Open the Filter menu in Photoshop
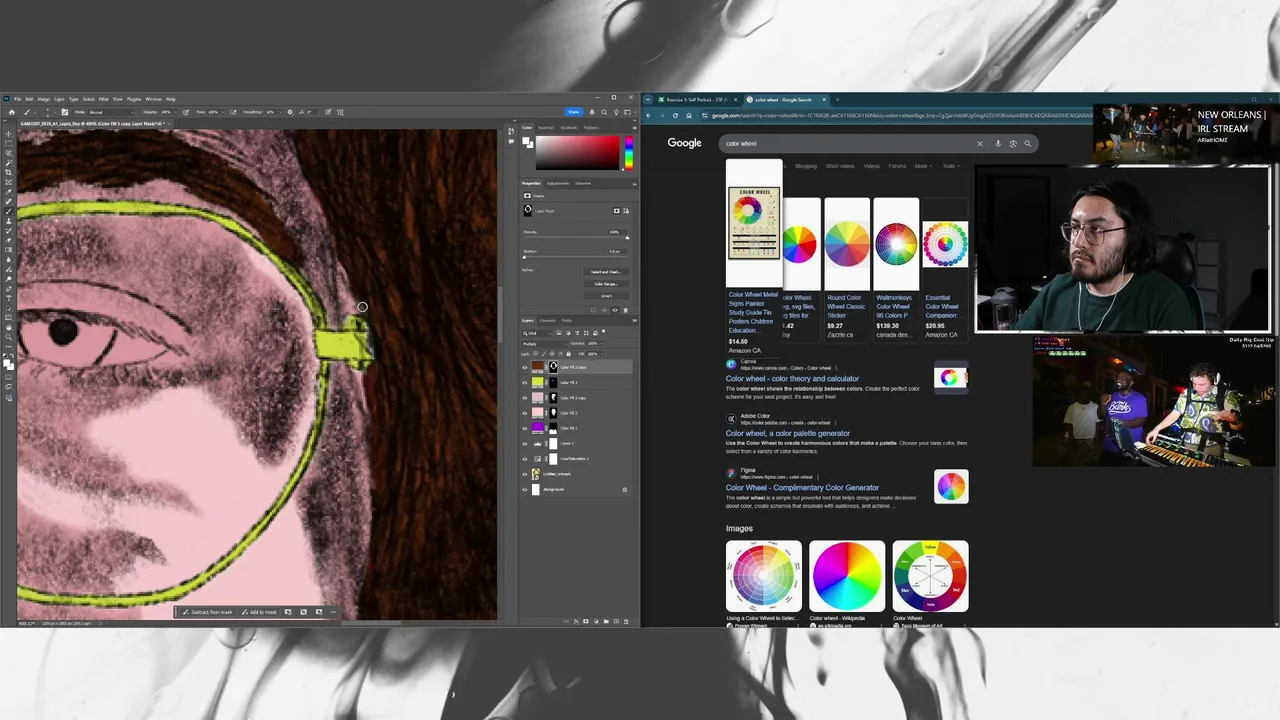 pos(103,99)
